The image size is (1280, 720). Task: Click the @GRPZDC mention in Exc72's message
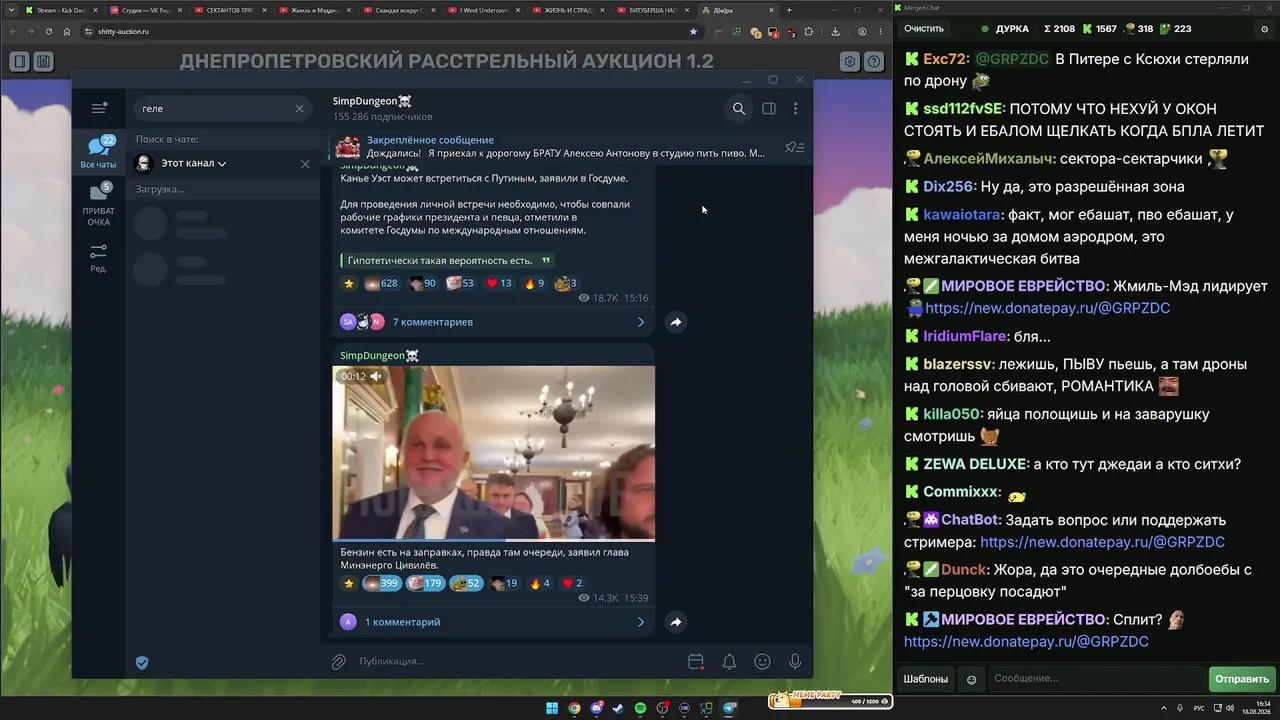pos(1012,59)
